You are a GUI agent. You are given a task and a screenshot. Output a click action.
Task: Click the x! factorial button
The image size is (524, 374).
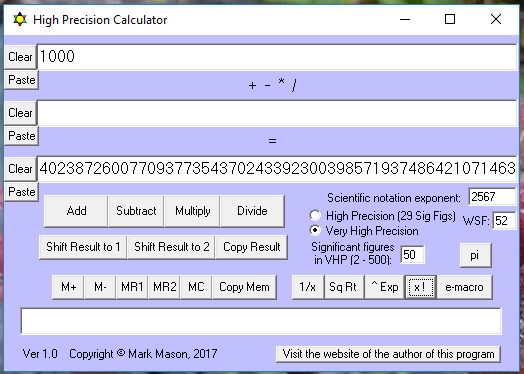coord(420,287)
